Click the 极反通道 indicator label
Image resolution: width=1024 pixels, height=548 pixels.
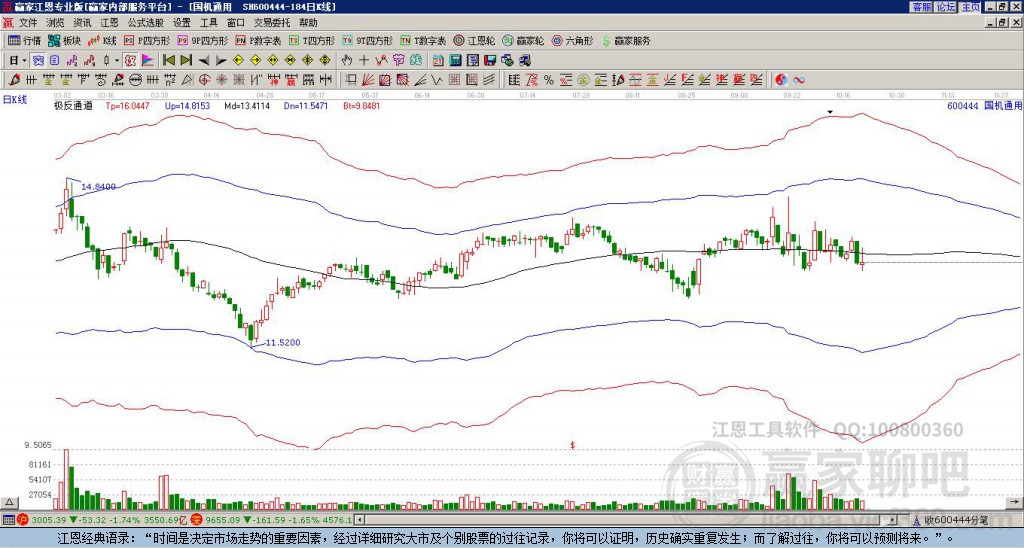[73, 106]
